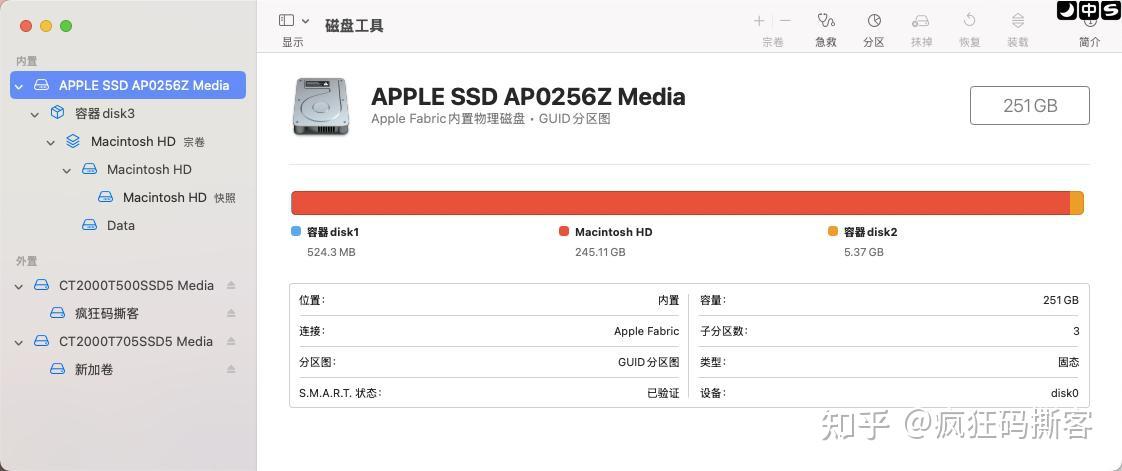Select the 新加卷 volume
Image resolution: width=1122 pixels, height=471 pixels.
tap(94, 369)
